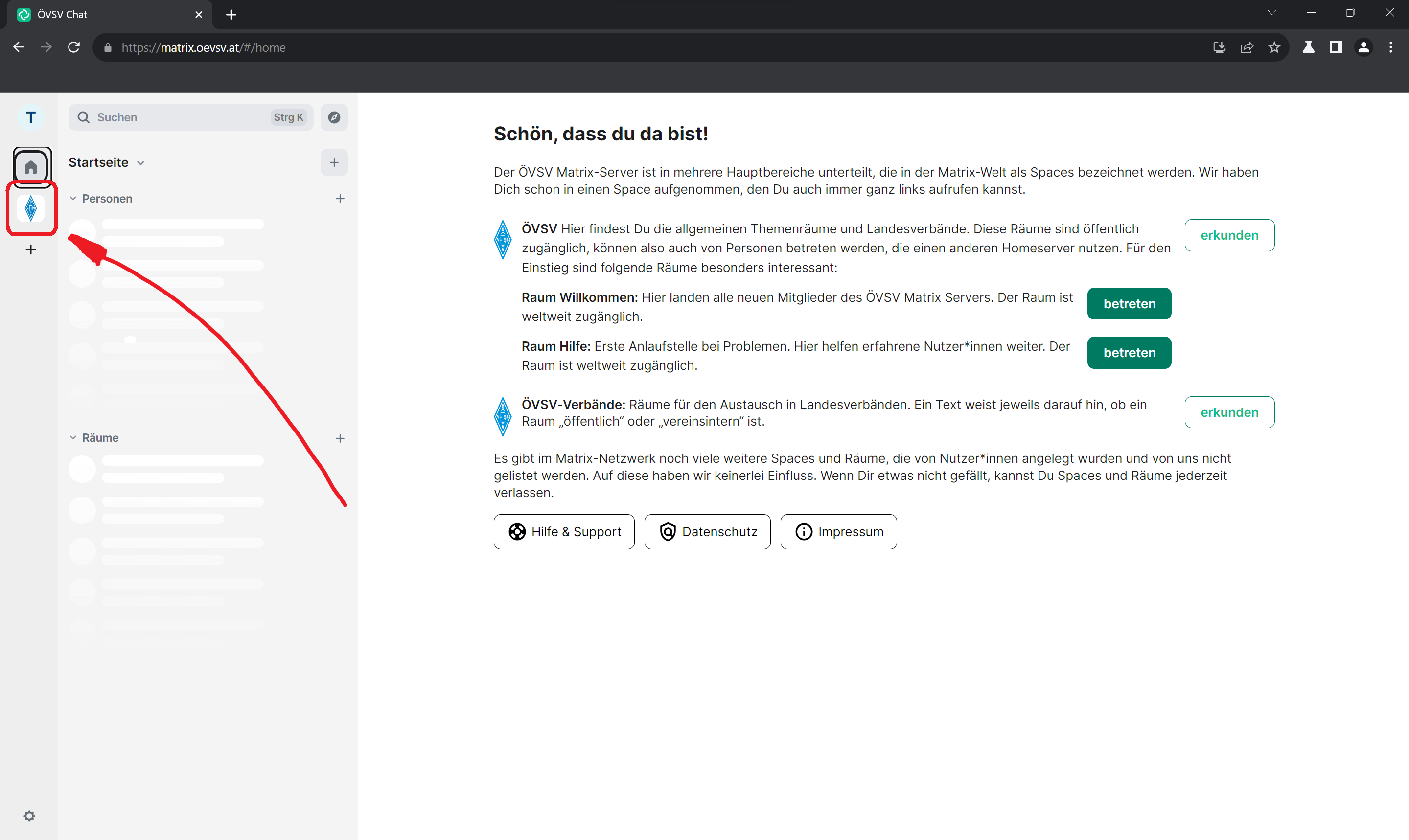Click the address bar URL
1409x840 pixels.
[203, 47]
